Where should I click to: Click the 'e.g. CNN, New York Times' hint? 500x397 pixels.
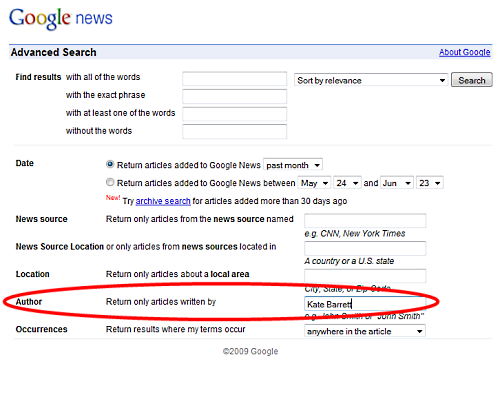click(x=355, y=233)
